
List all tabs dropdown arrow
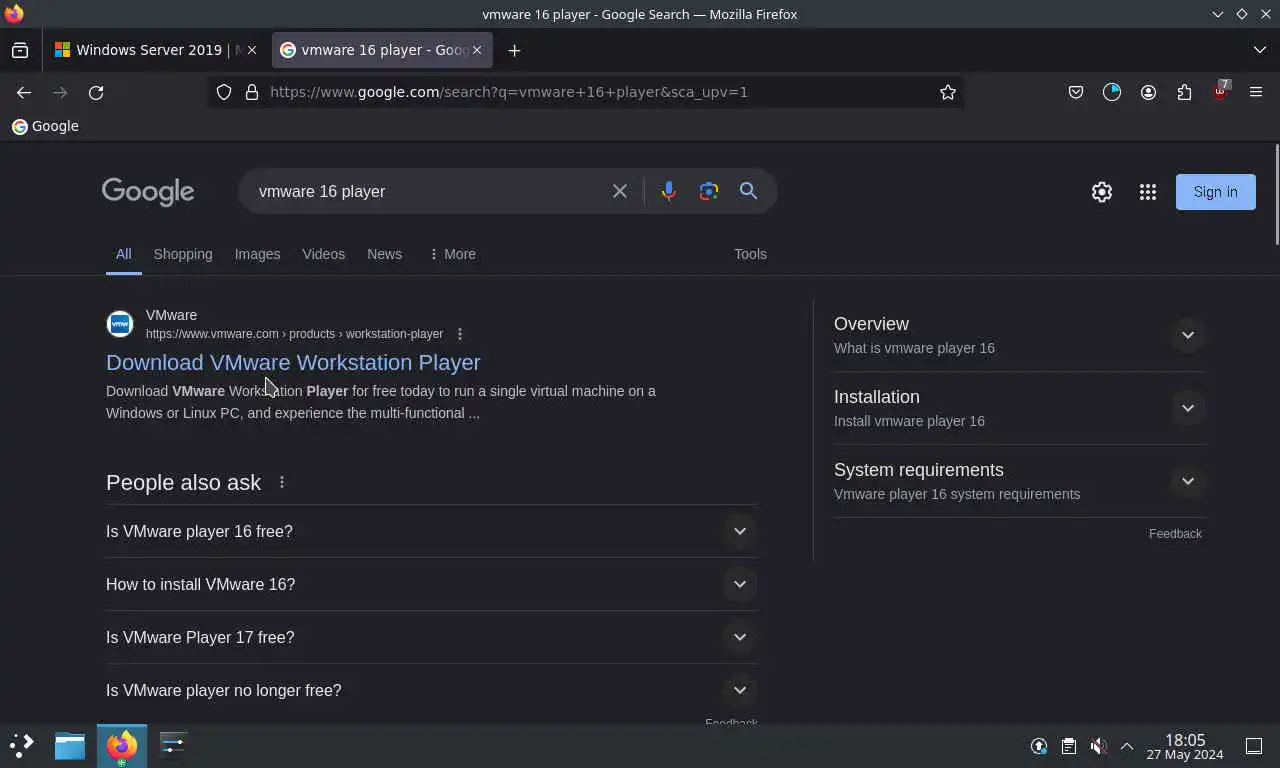coord(1260,50)
